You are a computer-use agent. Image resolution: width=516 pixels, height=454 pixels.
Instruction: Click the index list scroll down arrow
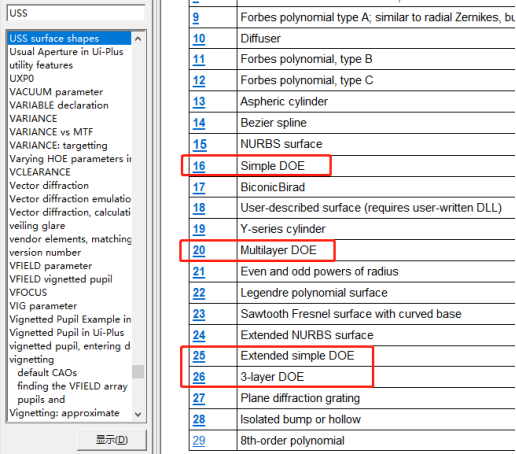138,414
